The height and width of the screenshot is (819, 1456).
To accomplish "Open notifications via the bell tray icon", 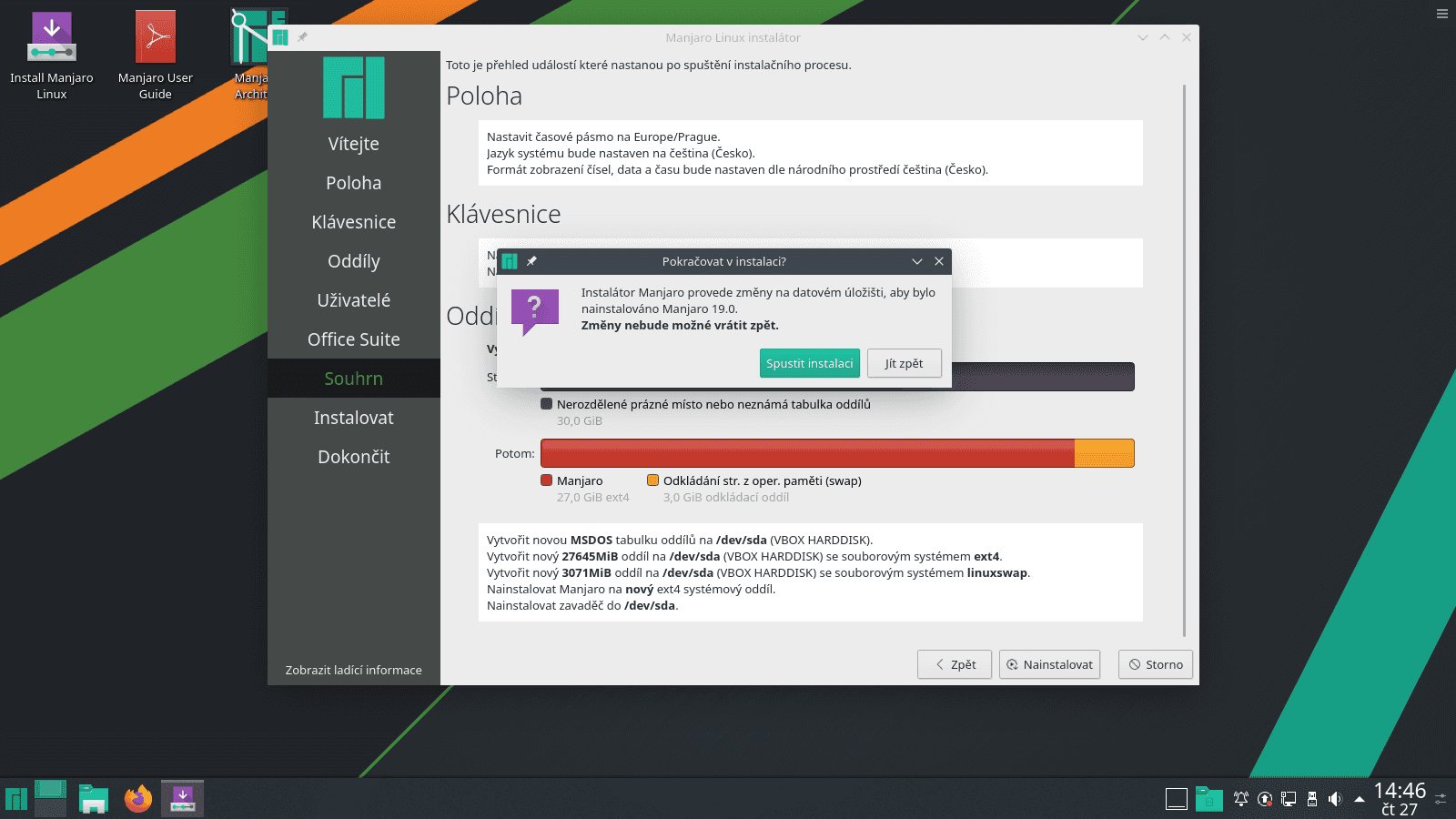I will tap(1240, 798).
